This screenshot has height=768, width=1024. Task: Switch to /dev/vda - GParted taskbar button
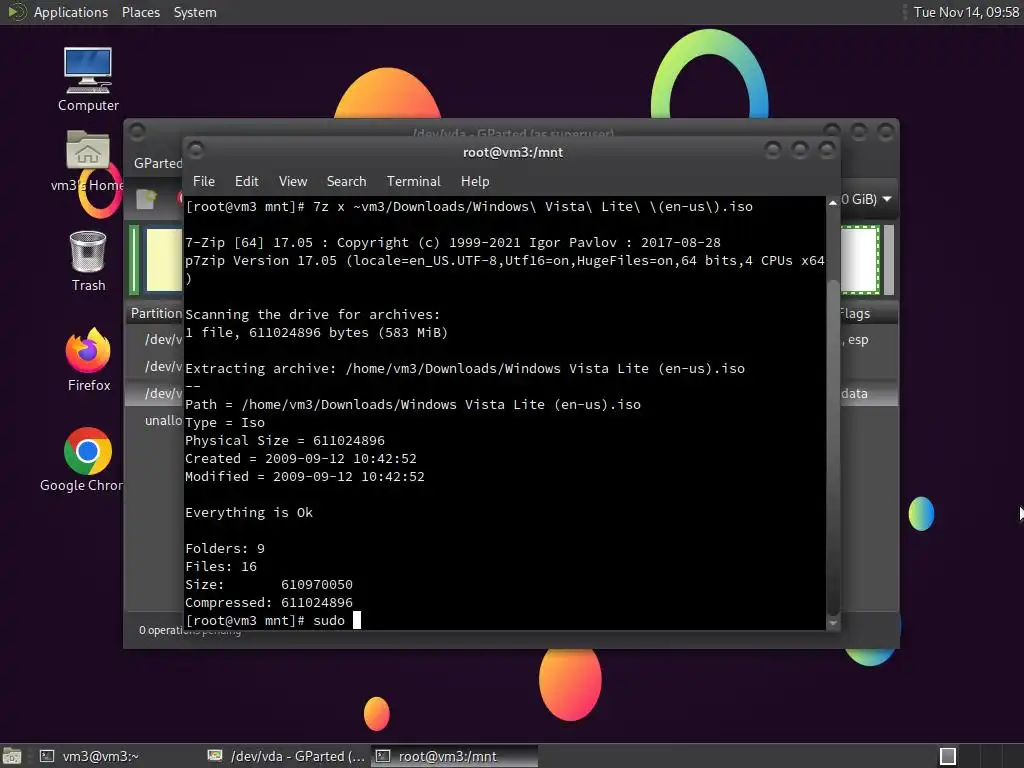pyautogui.click(x=287, y=756)
